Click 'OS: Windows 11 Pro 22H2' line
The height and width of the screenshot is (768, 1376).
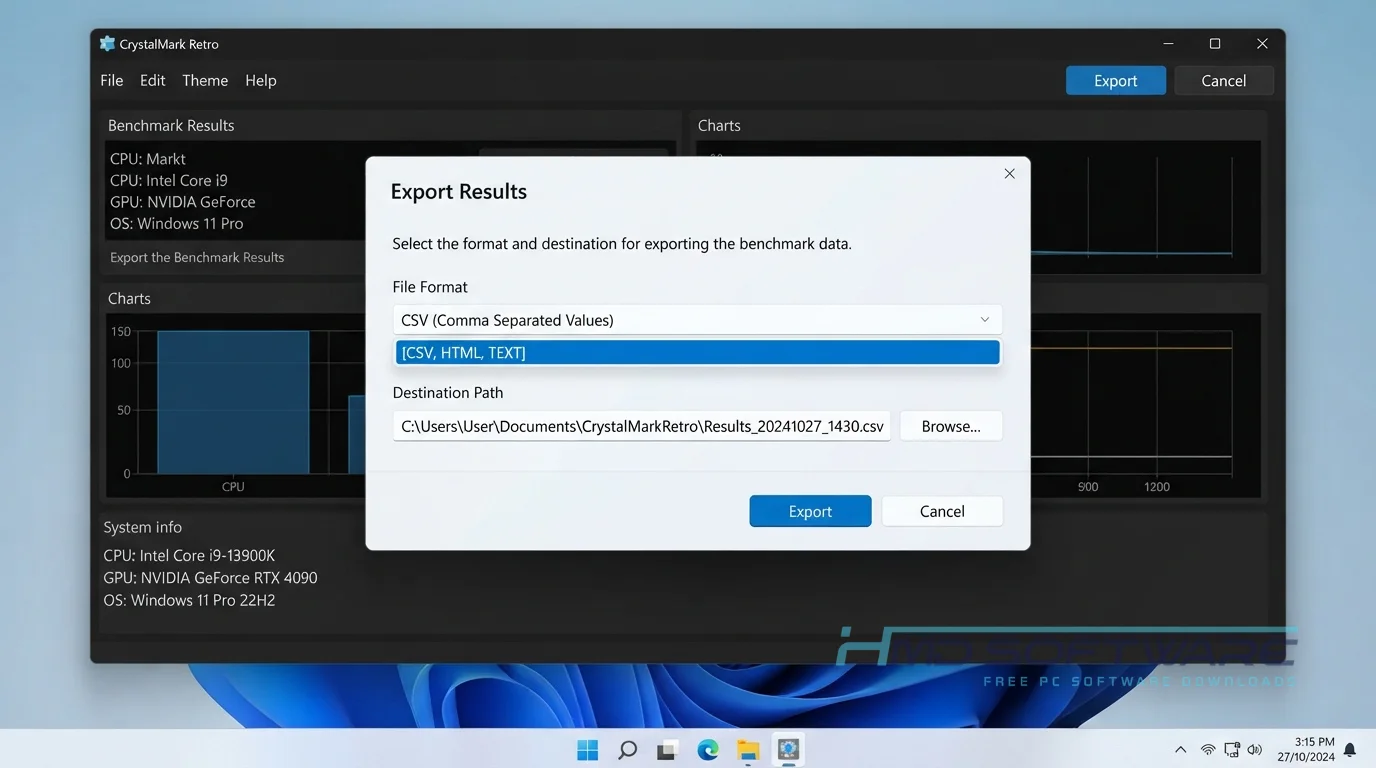(189, 601)
